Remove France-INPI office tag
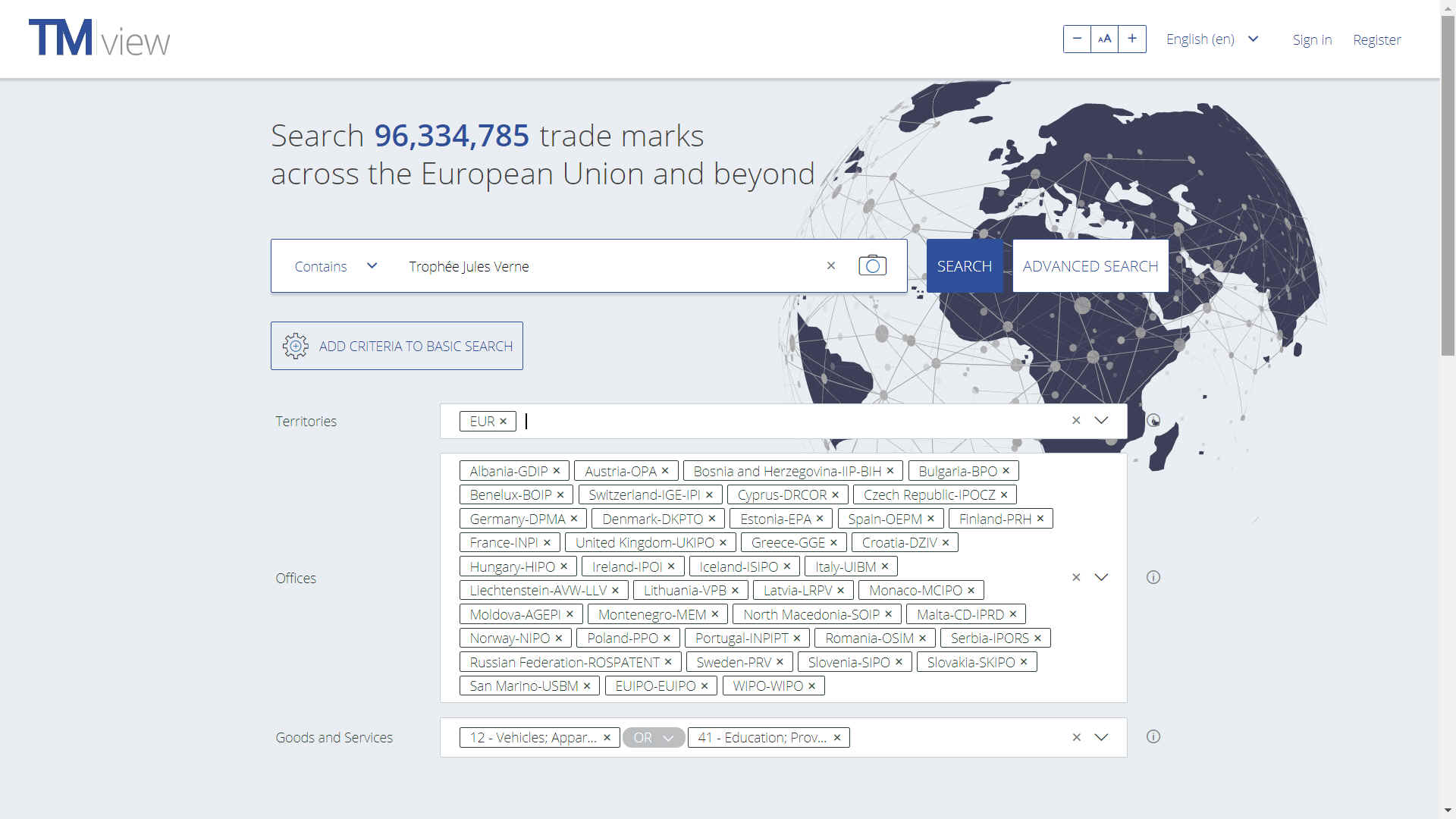 pos(547,543)
